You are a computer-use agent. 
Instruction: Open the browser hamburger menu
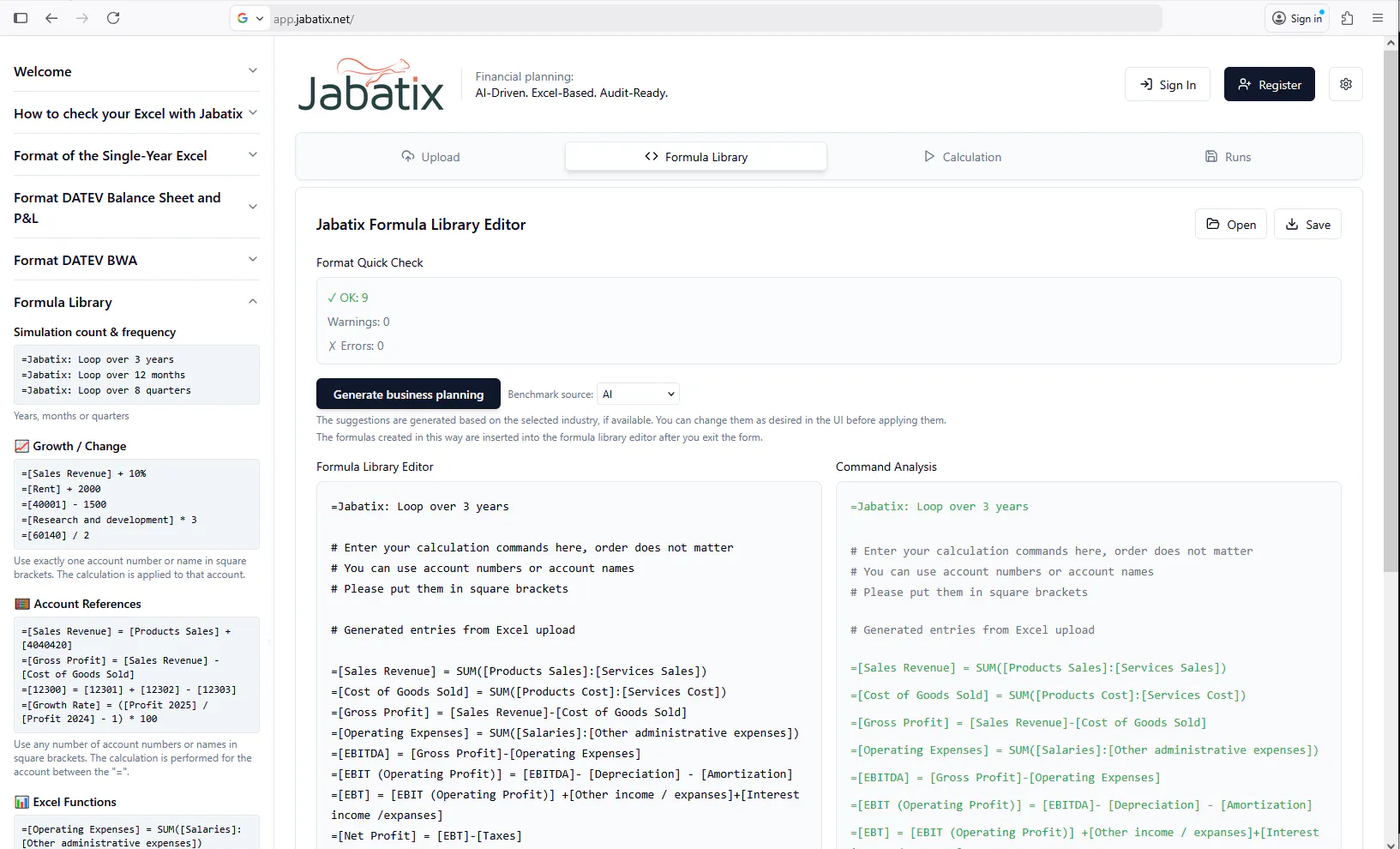1378,18
